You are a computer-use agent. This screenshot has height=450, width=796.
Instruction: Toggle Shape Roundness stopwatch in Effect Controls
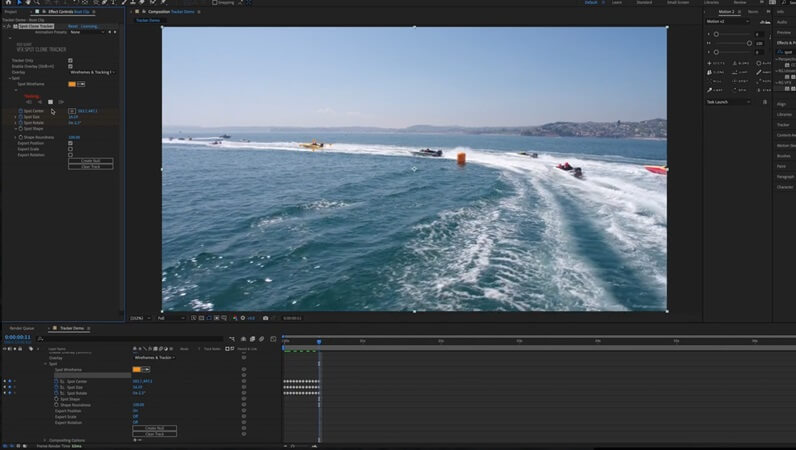coord(21,137)
